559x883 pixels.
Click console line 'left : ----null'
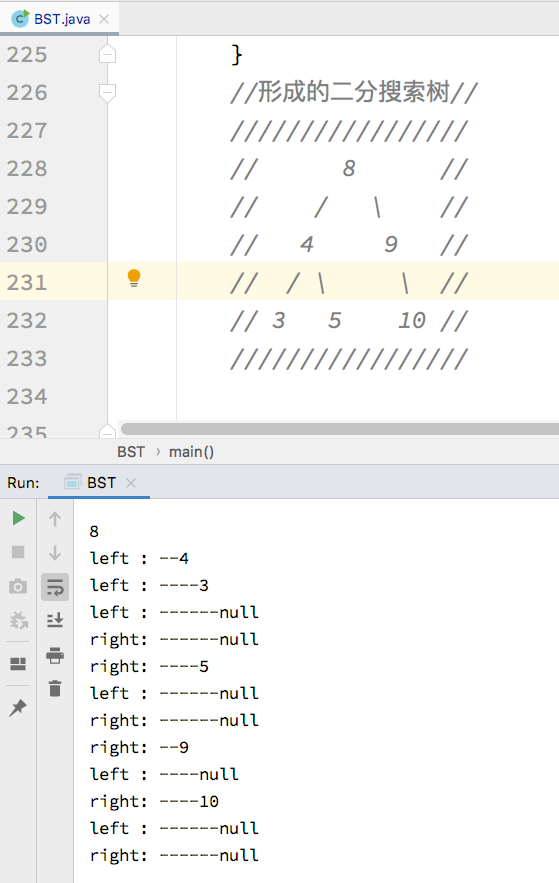(x=164, y=774)
